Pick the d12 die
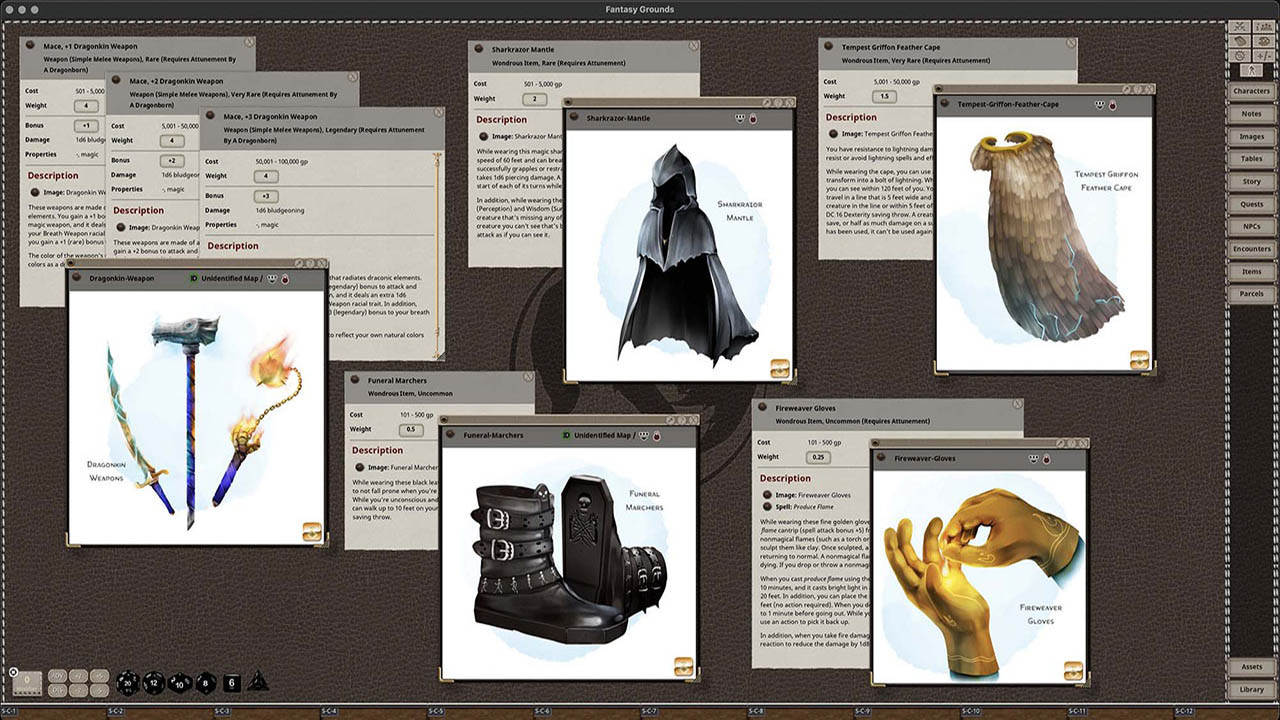This screenshot has width=1280, height=720. (153, 683)
